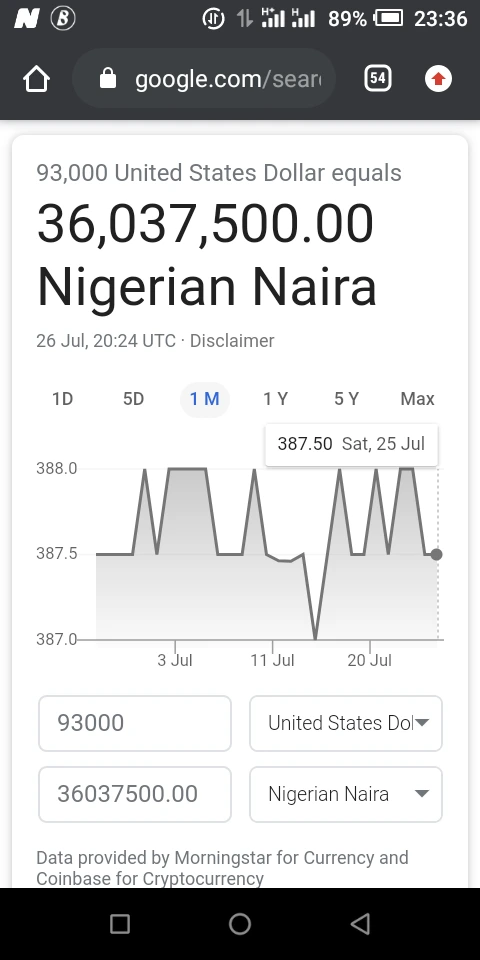Tap the Android recent apps square

click(x=119, y=923)
